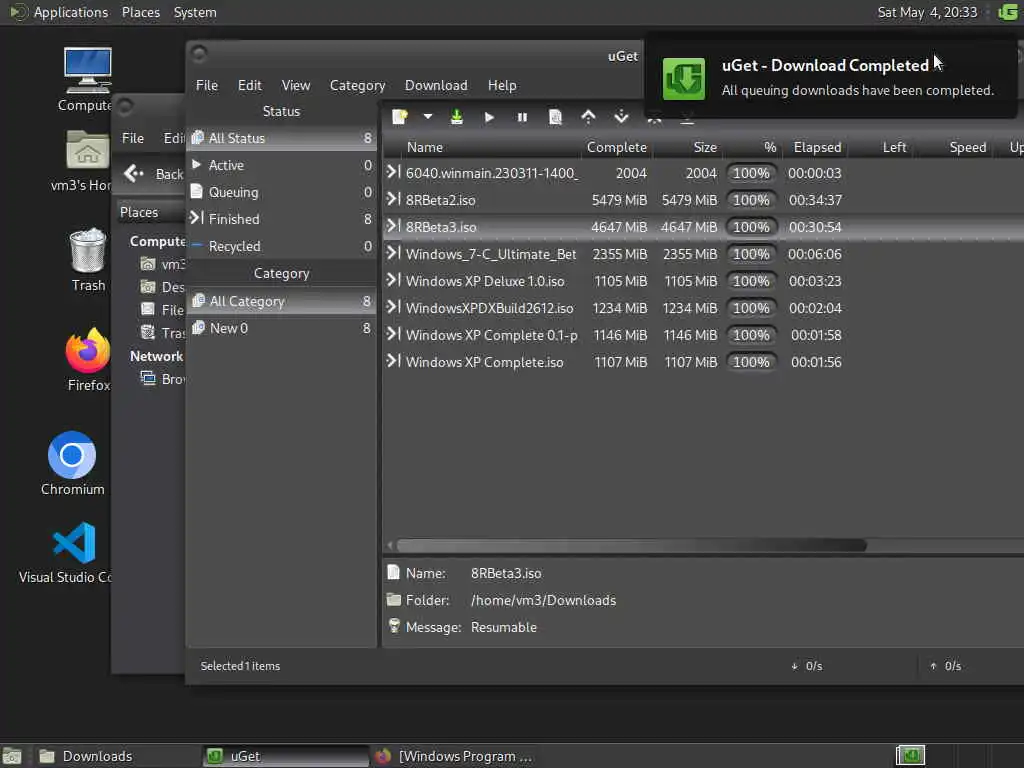Select the Windows_7-C_Ultimate_Bet download row
The width and height of the screenshot is (1024, 768).
coord(703,254)
